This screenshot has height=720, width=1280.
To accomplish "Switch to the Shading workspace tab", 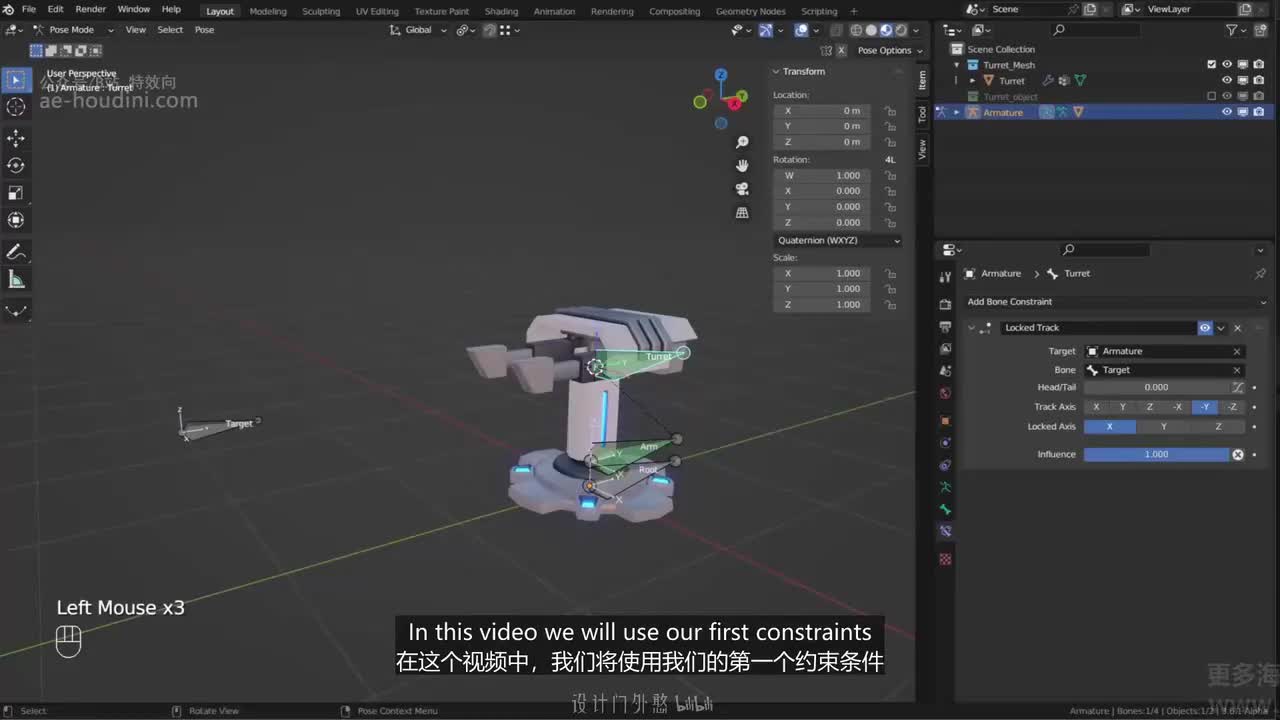I will click(501, 12).
